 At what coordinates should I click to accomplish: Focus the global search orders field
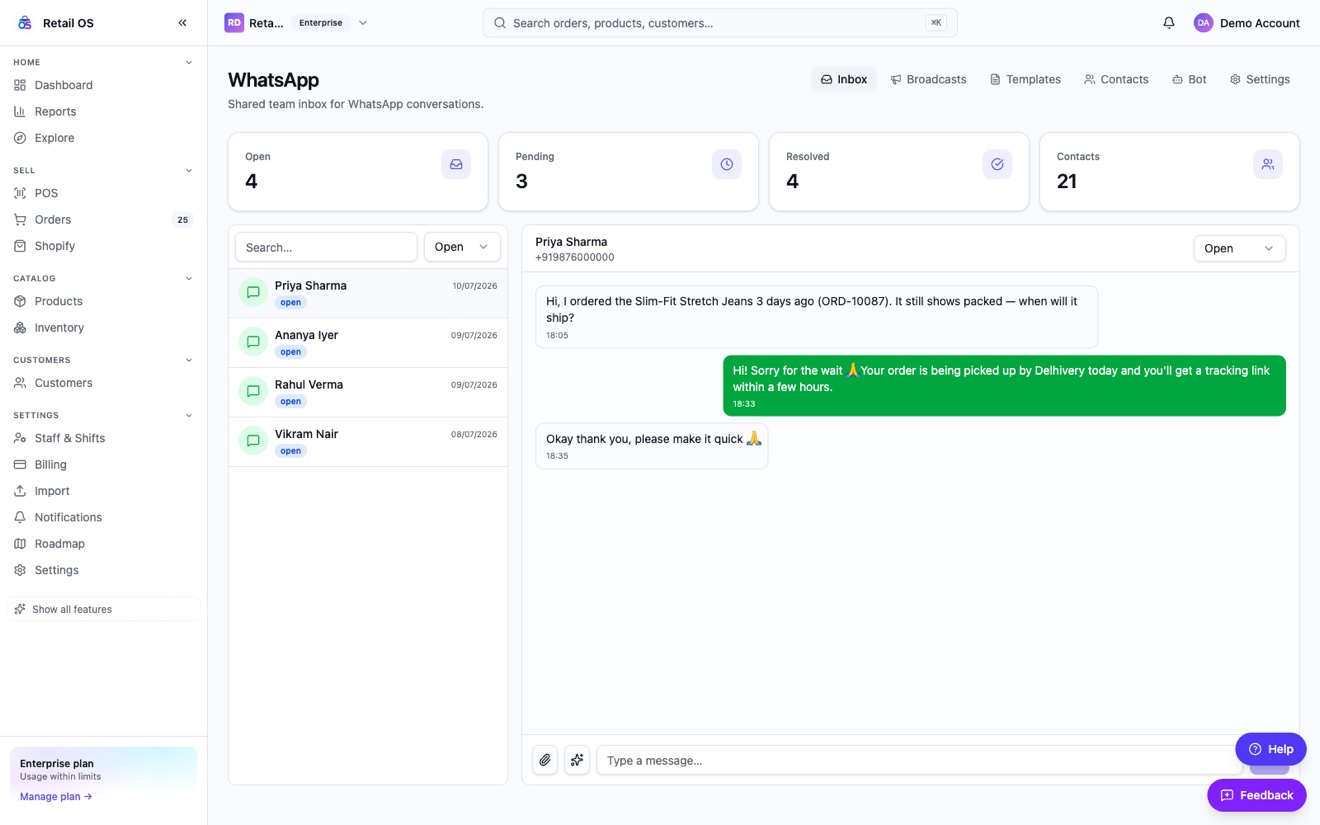pyautogui.click(x=720, y=23)
